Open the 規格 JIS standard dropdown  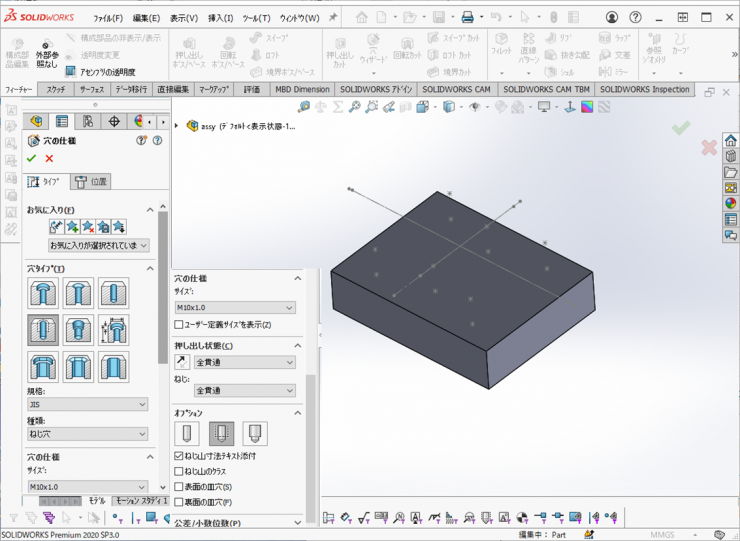point(88,405)
